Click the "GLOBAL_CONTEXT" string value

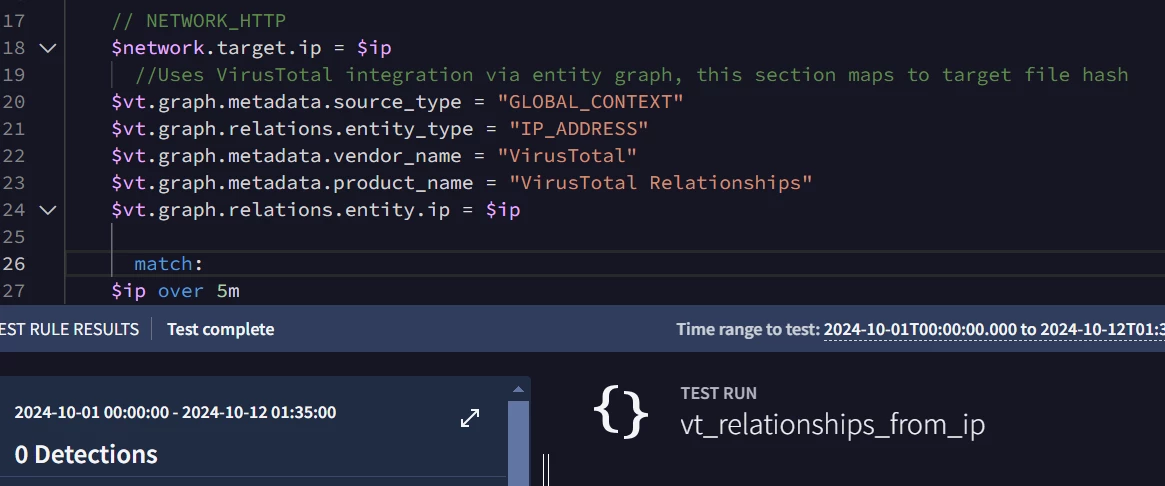591,102
